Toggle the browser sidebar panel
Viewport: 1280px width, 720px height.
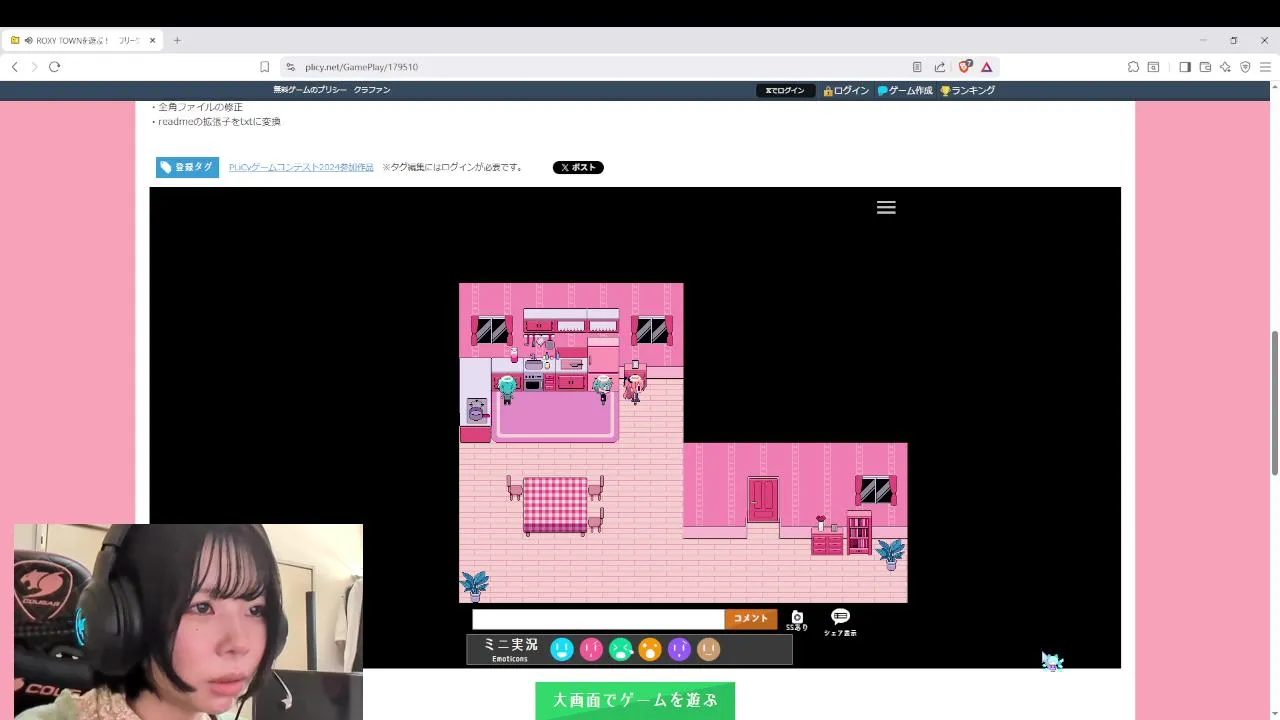1185,67
